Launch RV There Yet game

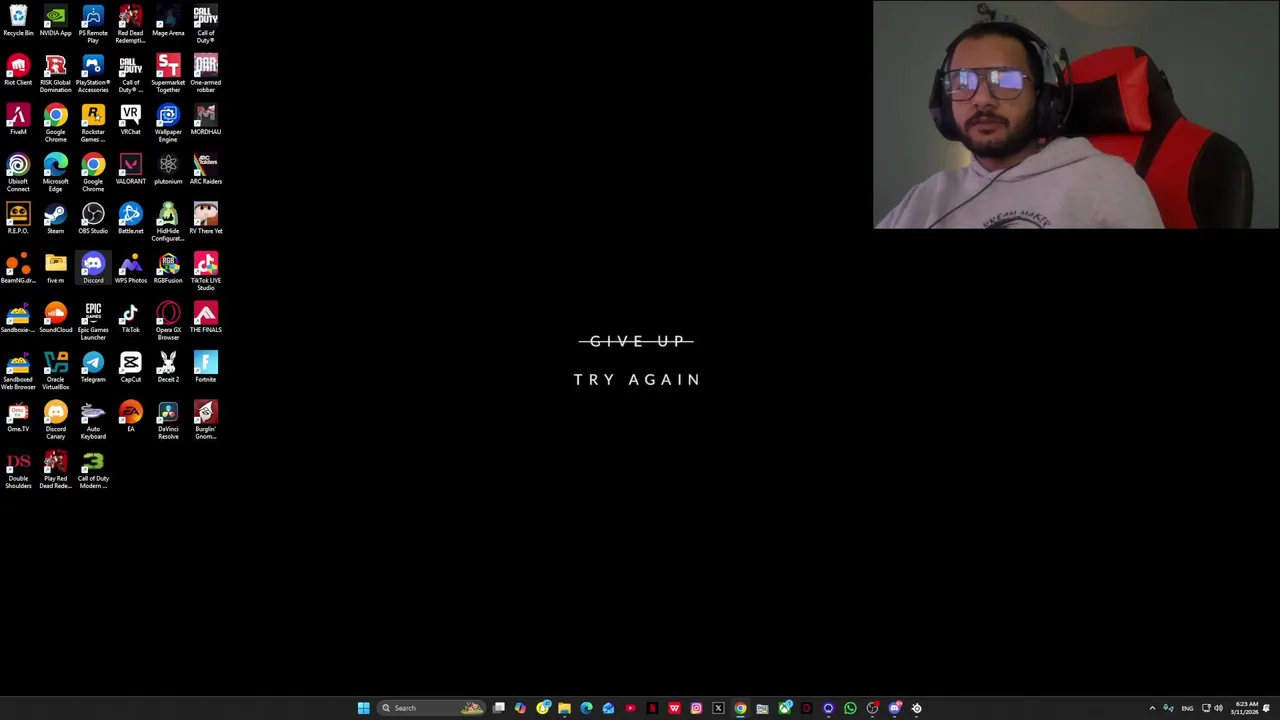206,220
